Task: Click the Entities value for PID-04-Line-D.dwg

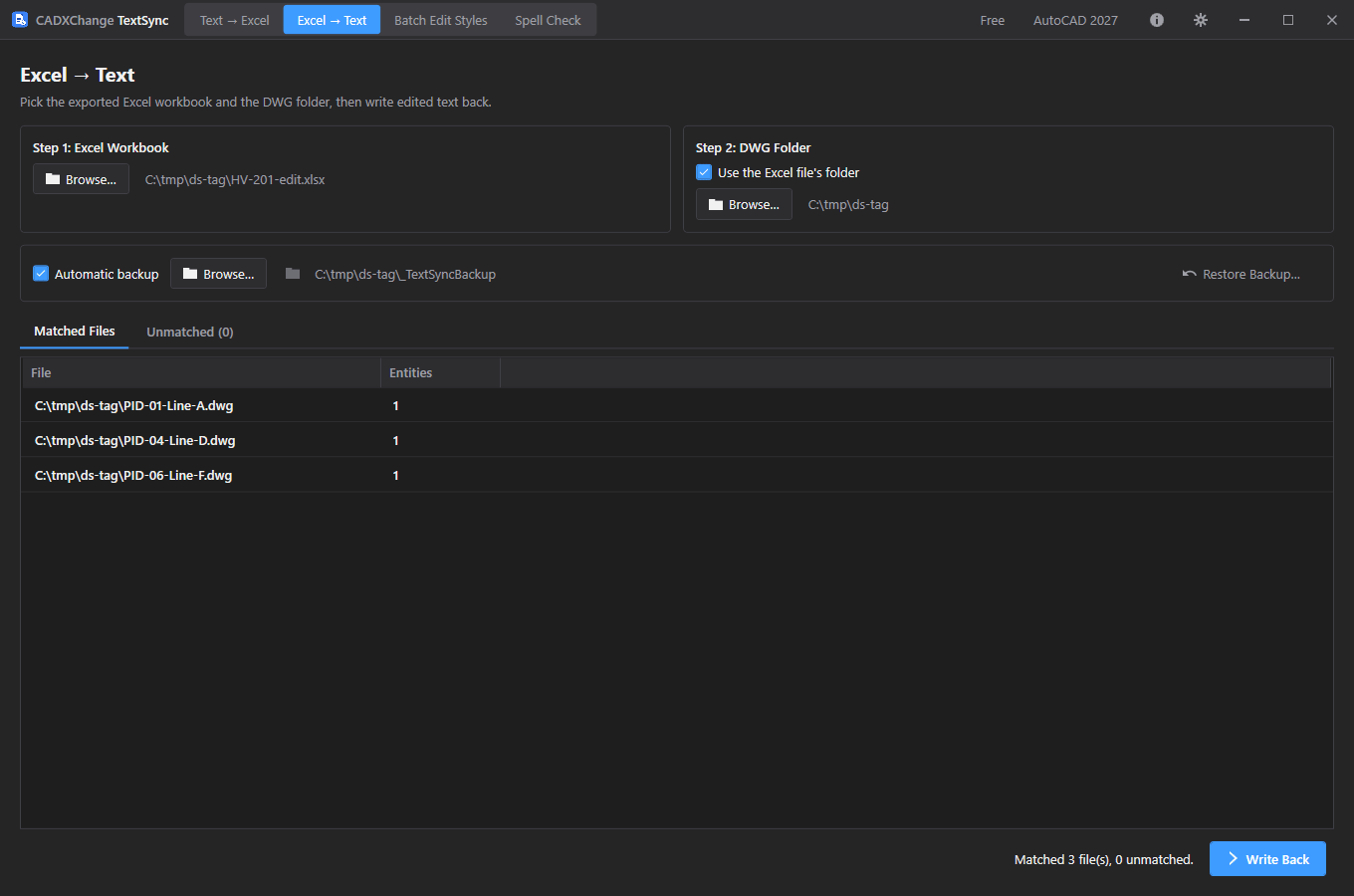Action: (395, 440)
